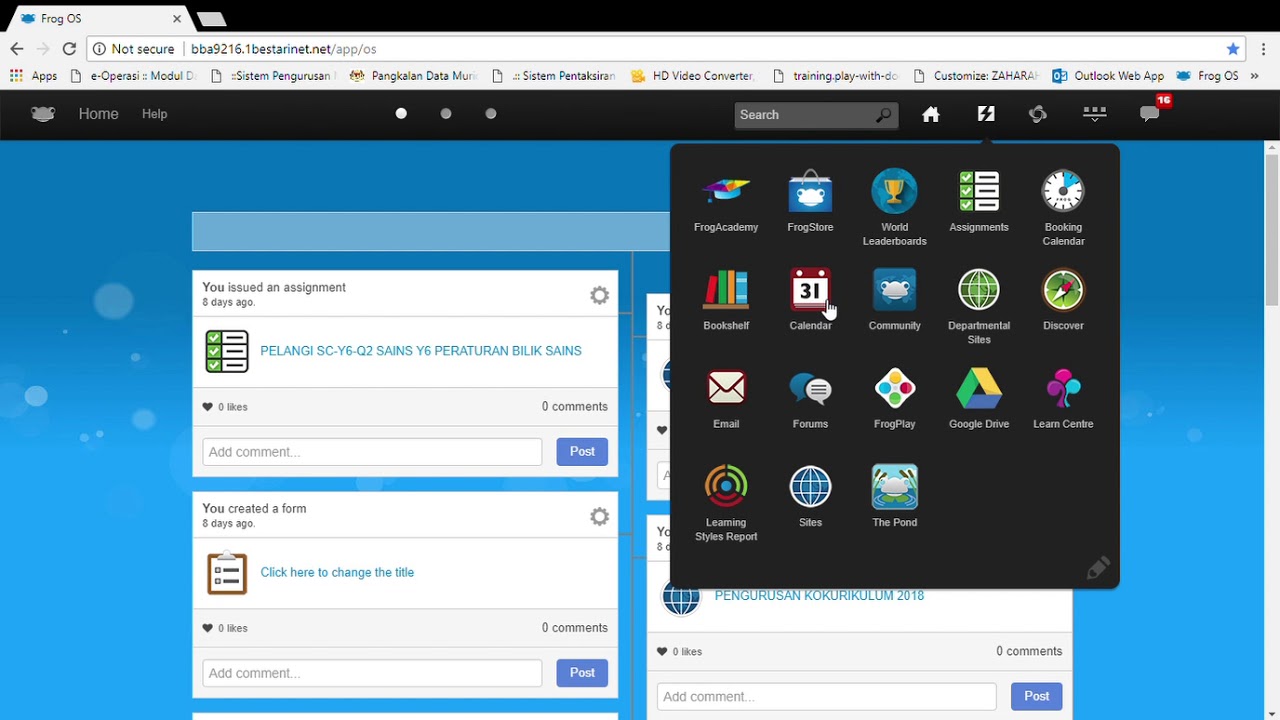Toggle the Quick Launch lightning icon
1280x720 pixels.
pos(986,114)
